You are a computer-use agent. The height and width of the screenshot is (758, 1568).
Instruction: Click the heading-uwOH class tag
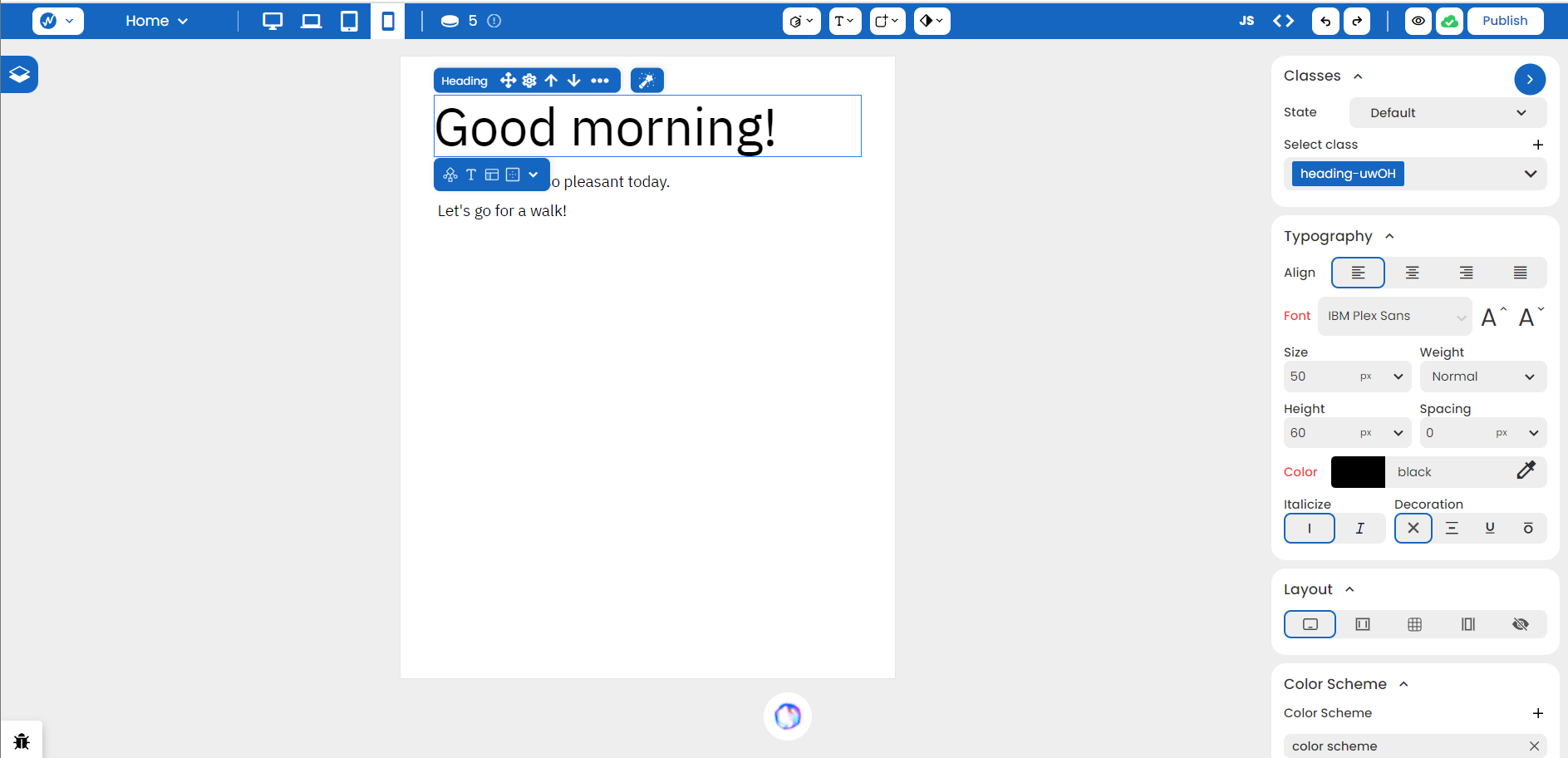(x=1348, y=174)
